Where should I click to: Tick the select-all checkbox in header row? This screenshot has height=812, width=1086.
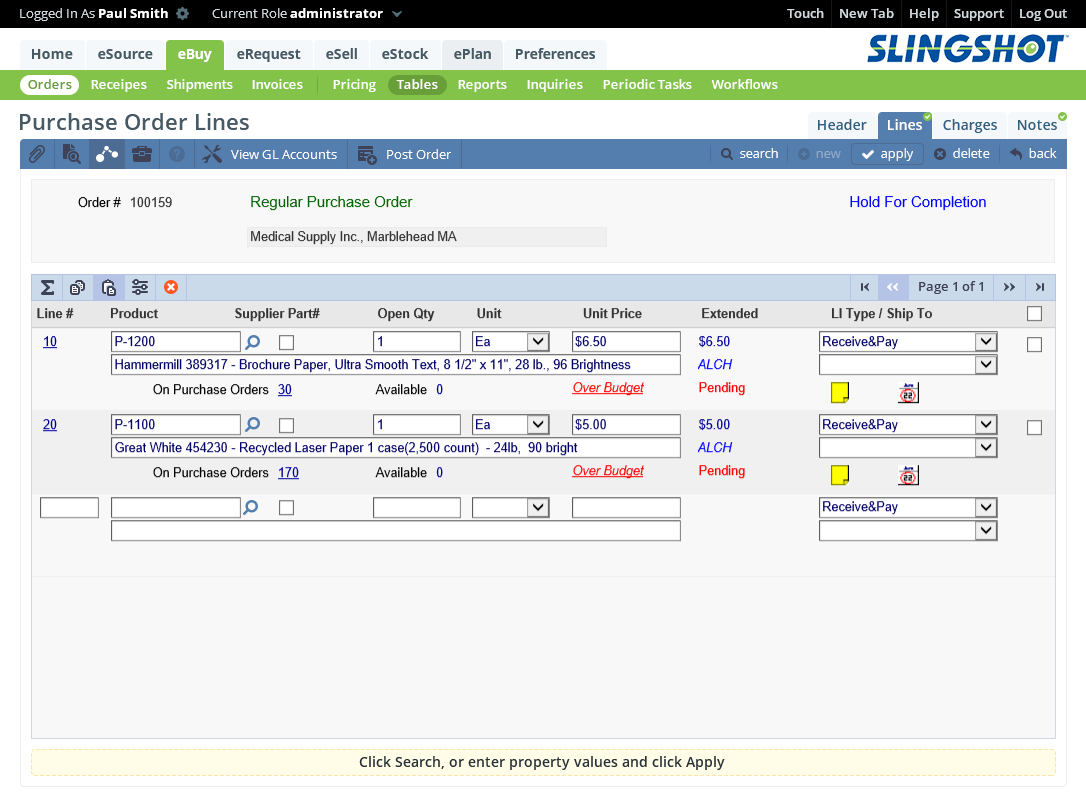(x=1034, y=314)
